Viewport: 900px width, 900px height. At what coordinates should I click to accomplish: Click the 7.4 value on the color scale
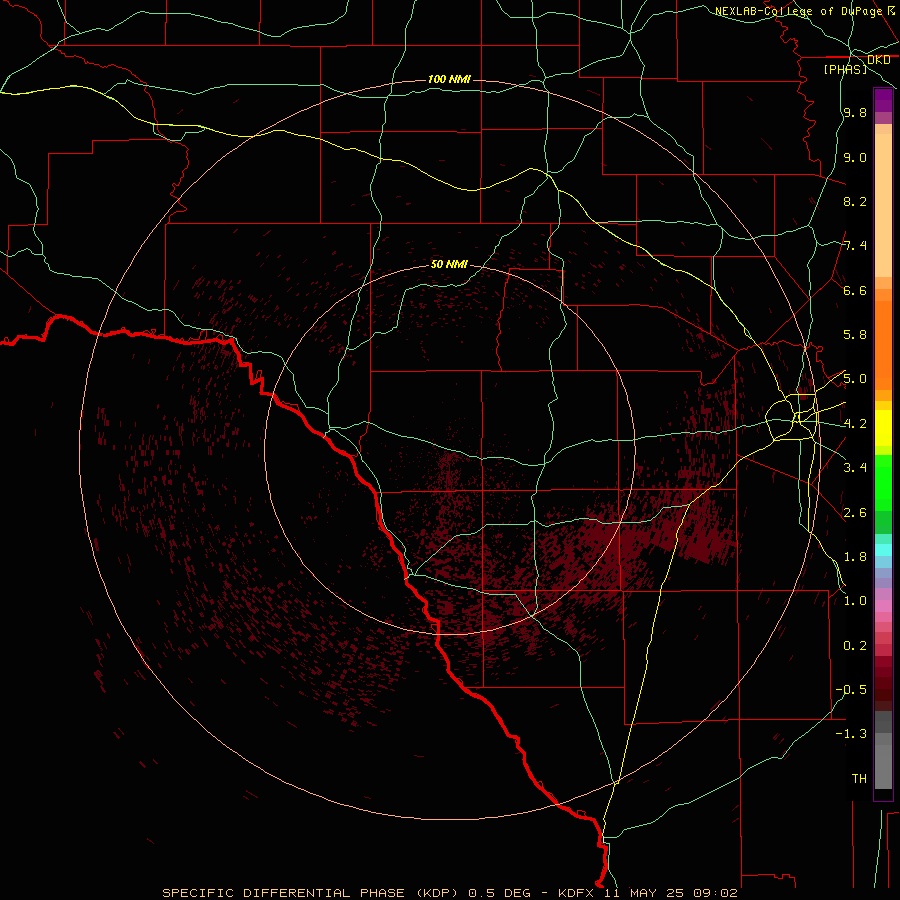pos(855,246)
